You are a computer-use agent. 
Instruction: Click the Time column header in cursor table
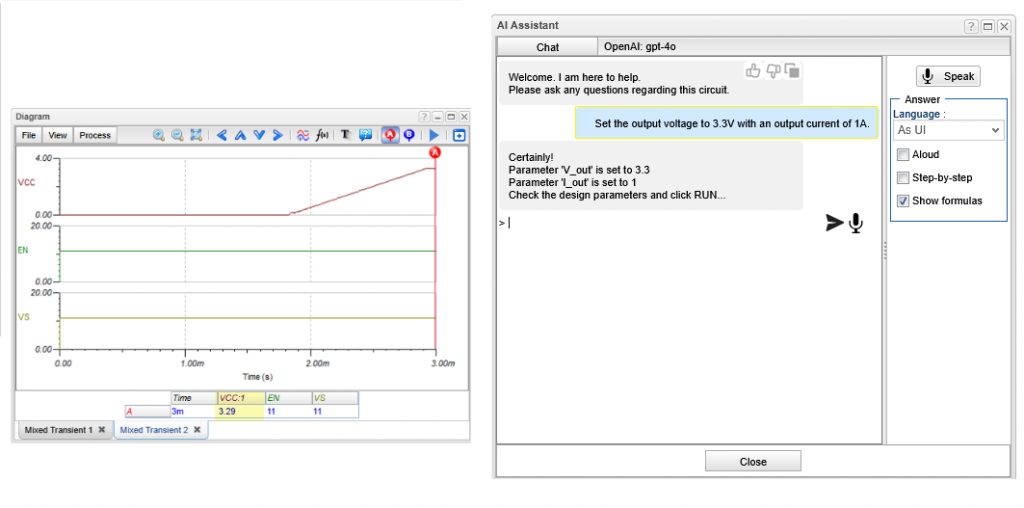click(x=193, y=398)
